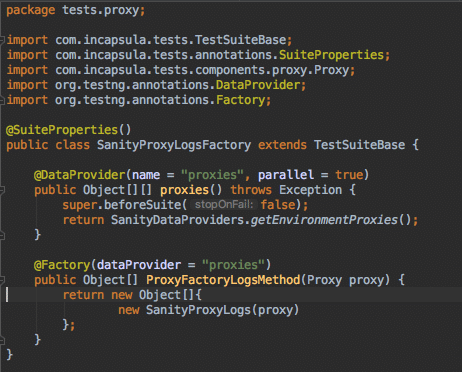The height and width of the screenshot is (372, 462).
Task: Click the 'false' argument in beforeSuite
Action: coord(278,205)
